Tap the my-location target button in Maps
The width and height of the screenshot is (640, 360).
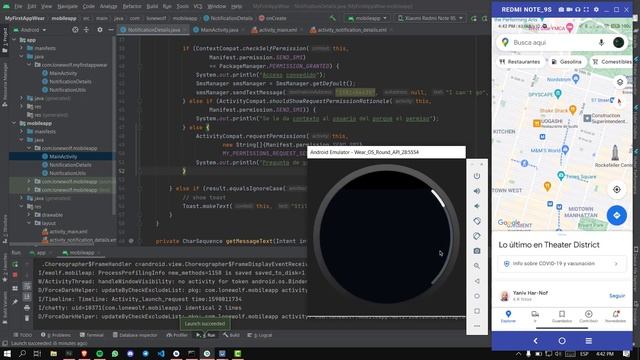(617, 189)
